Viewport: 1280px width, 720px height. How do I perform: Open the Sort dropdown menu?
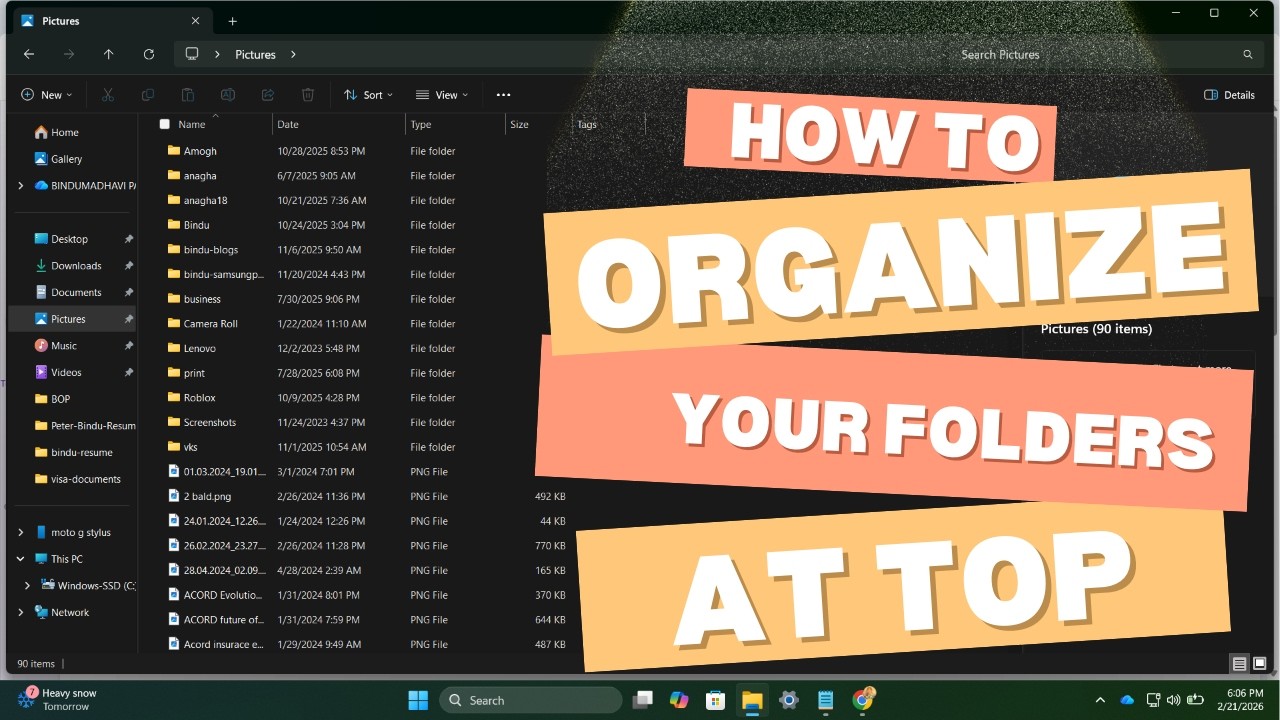[x=367, y=95]
